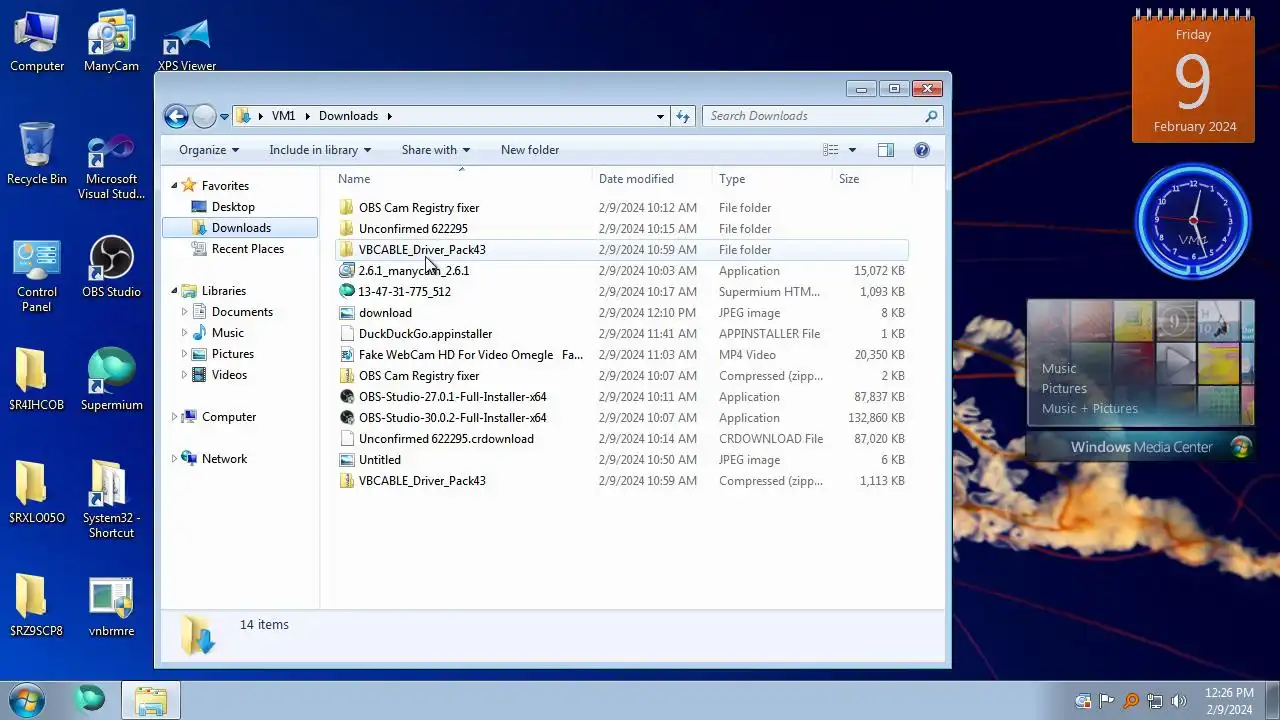Open Microsoft Visual Studio shortcut

point(111,167)
